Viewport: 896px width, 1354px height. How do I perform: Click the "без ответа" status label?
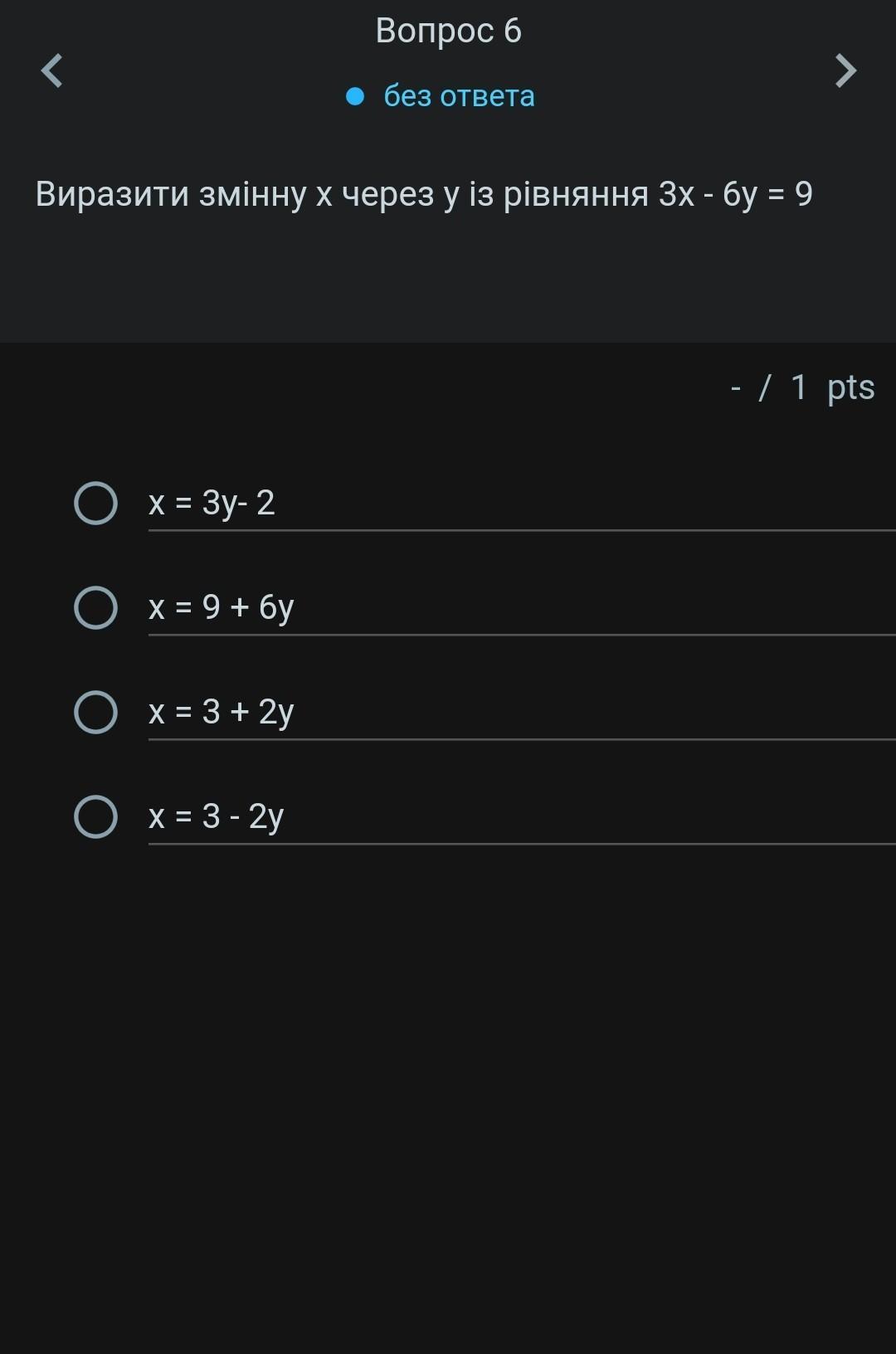click(459, 96)
